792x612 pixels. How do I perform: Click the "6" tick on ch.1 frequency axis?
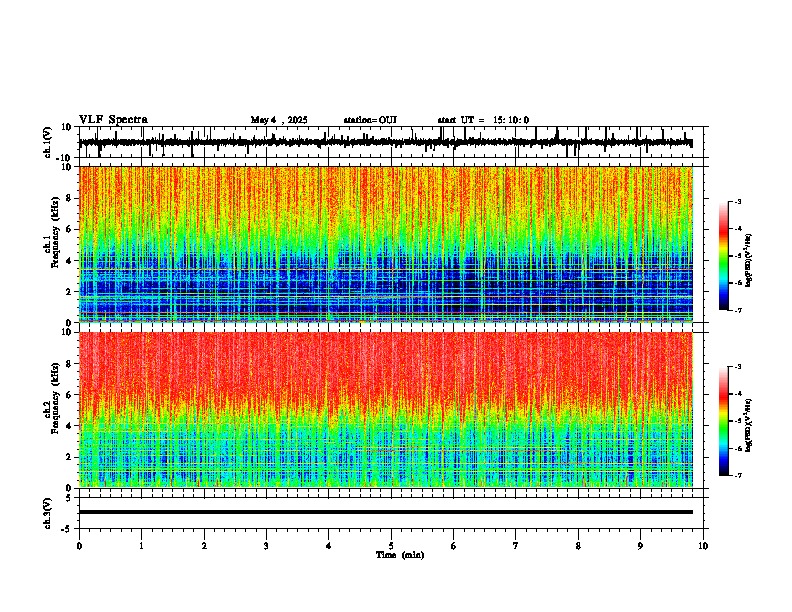tap(69, 229)
